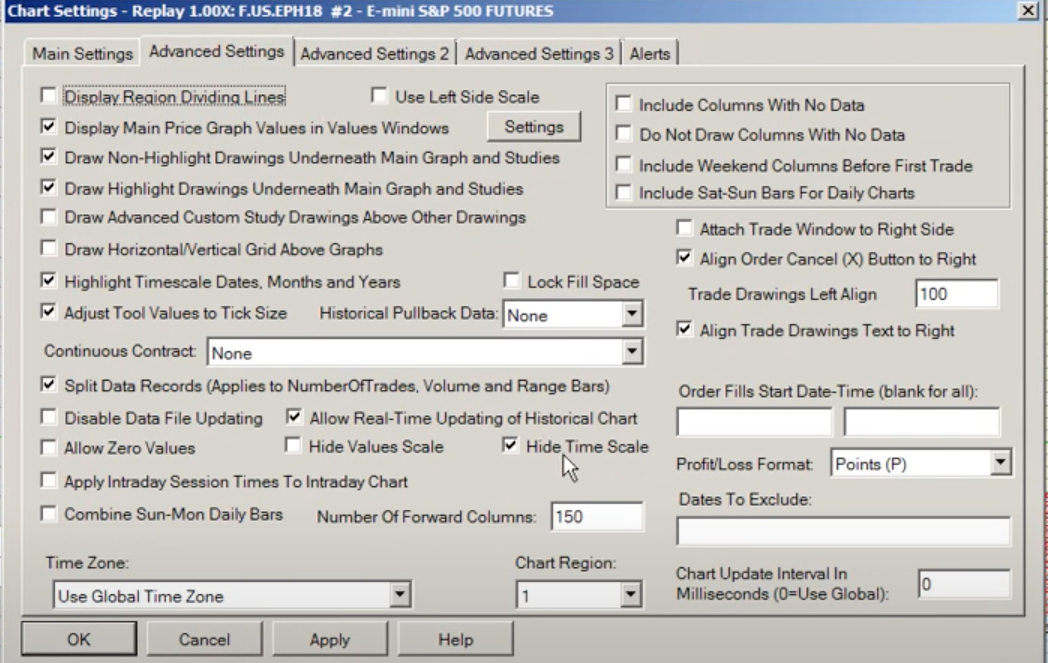This screenshot has width=1048, height=663.
Task: Toggle Align Order Cancel (X) Button to Right
Action: click(x=684, y=257)
